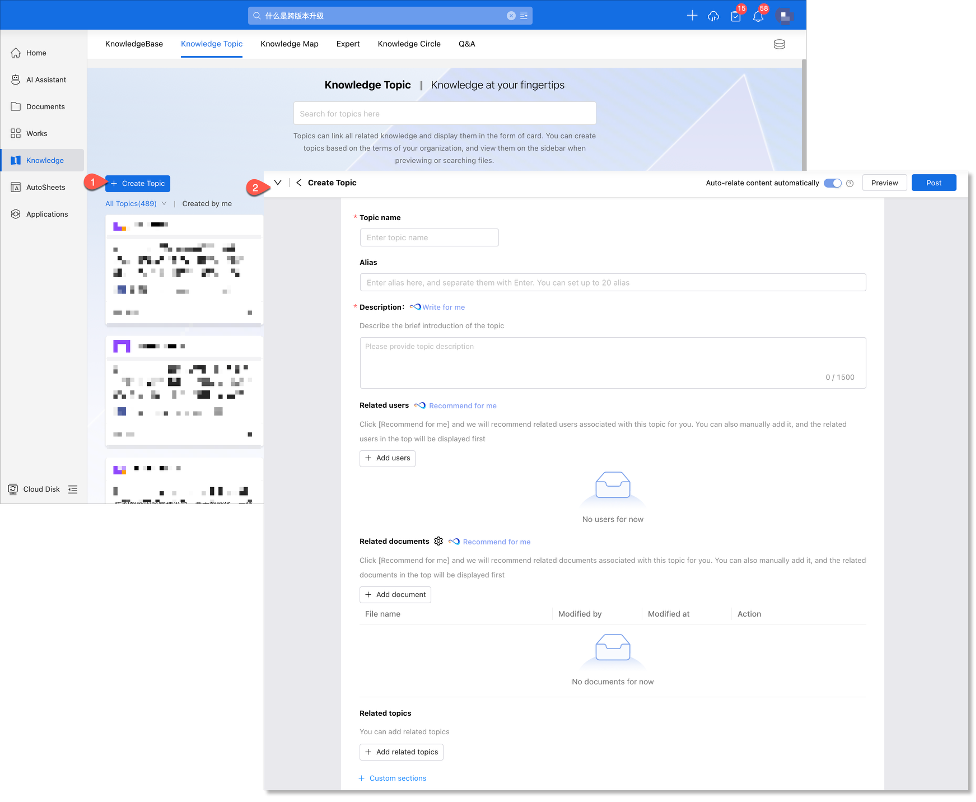Switch to the Knowledge Map tab
The height and width of the screenshot is (802, 976).
pos(289,44)
